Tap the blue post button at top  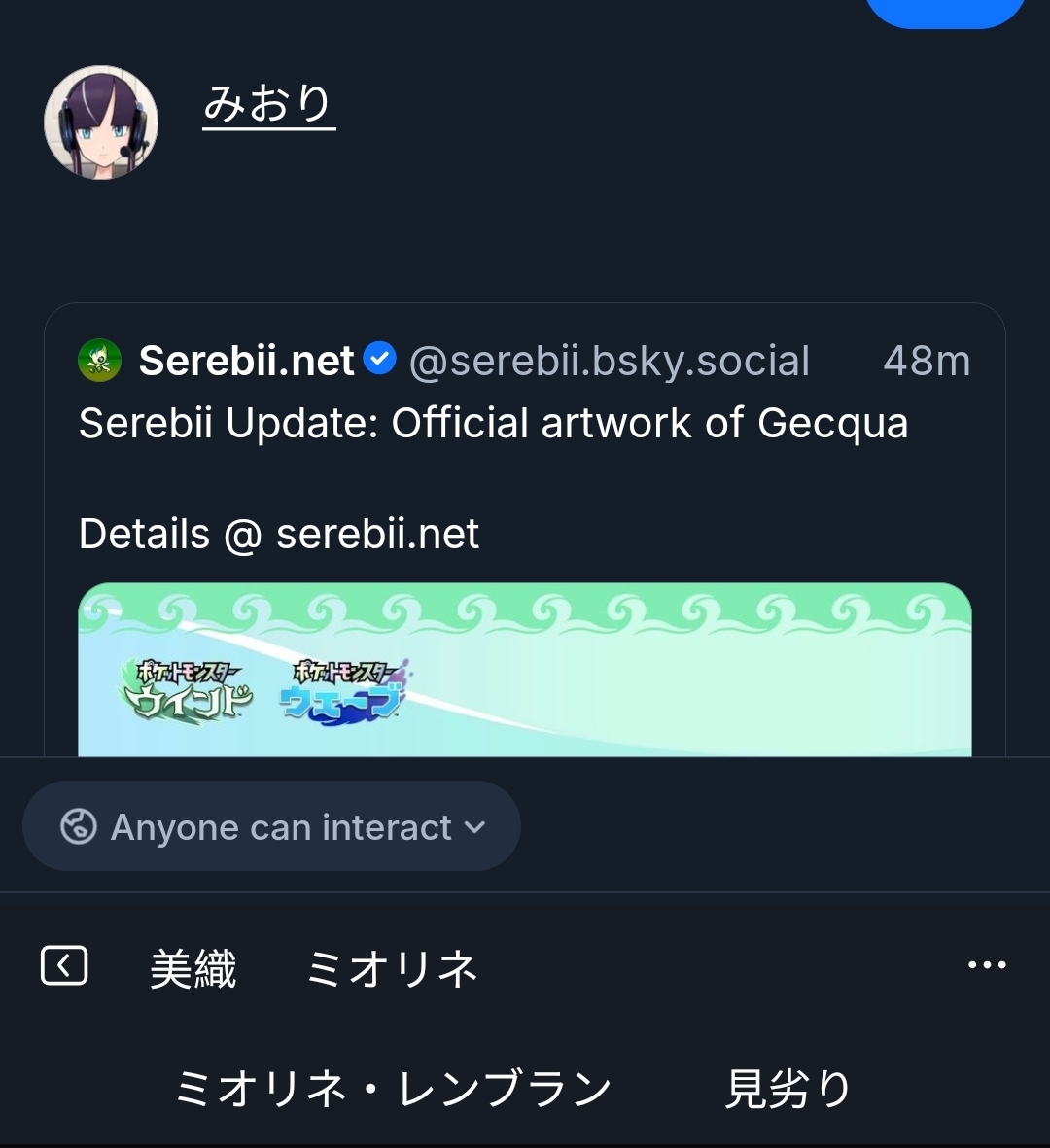pos(944,10)
